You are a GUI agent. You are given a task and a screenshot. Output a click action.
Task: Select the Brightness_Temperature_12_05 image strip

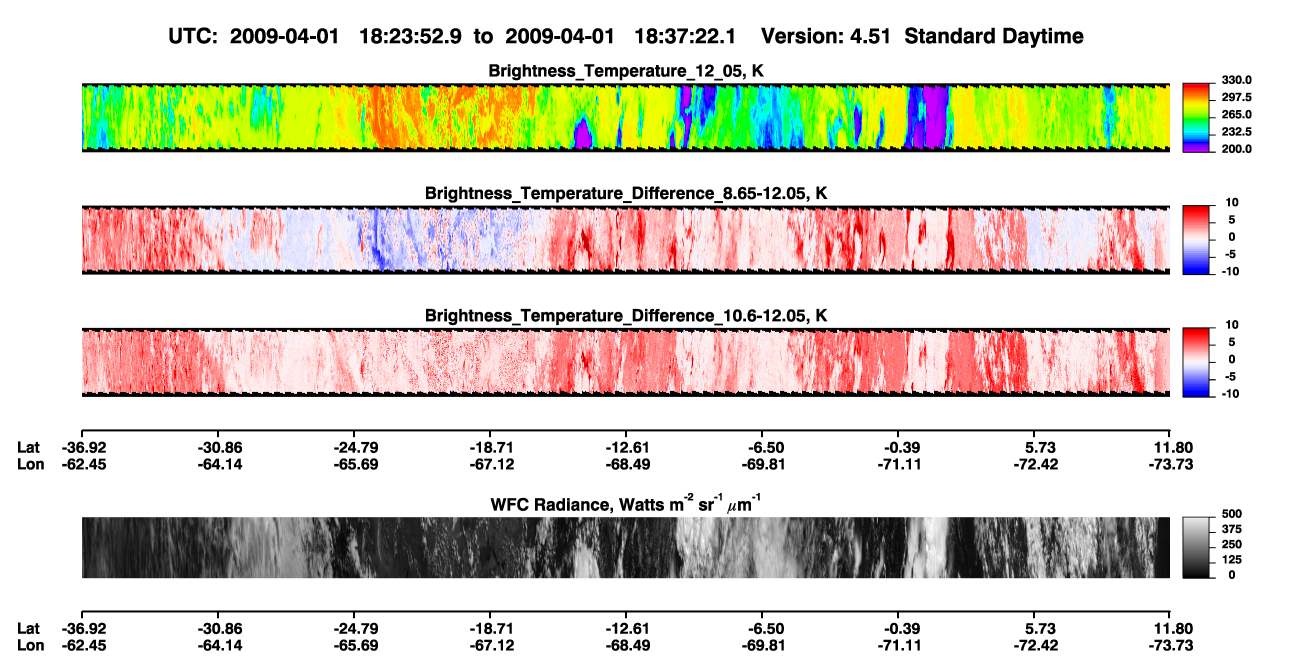click(625, 118)
